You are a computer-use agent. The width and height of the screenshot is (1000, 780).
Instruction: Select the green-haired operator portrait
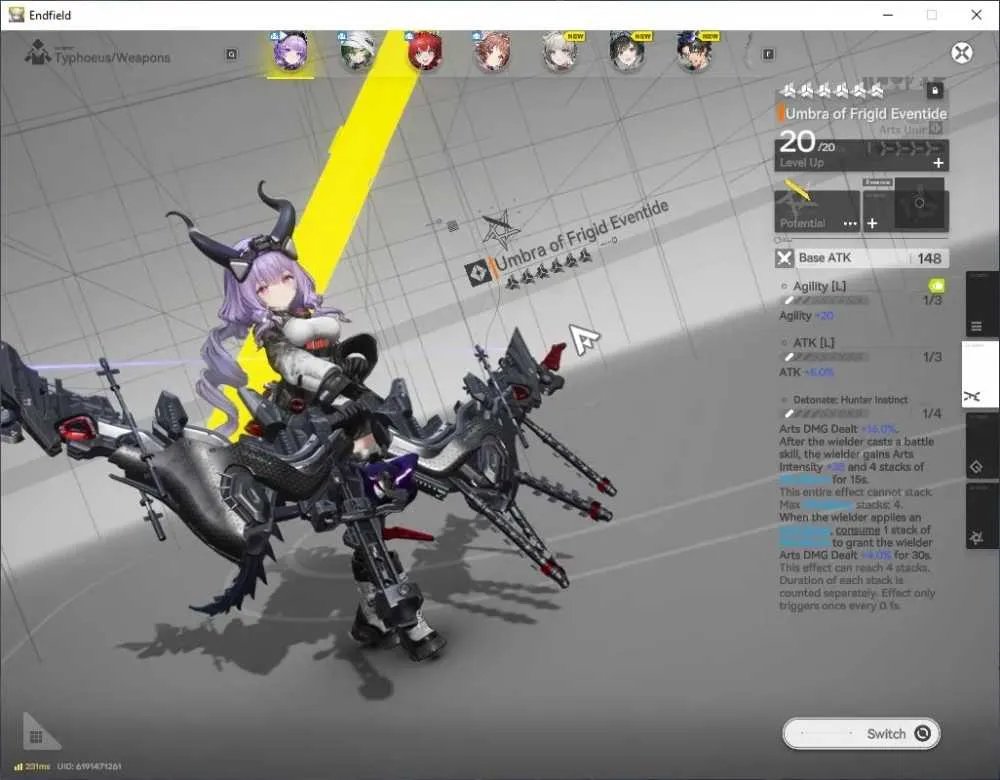pos(357,51)
